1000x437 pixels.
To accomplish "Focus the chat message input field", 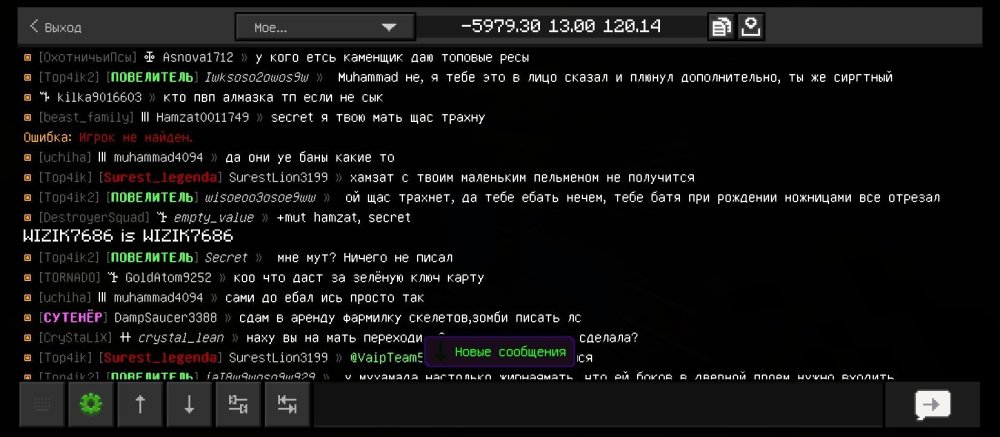I will click(x=598, y=404).
